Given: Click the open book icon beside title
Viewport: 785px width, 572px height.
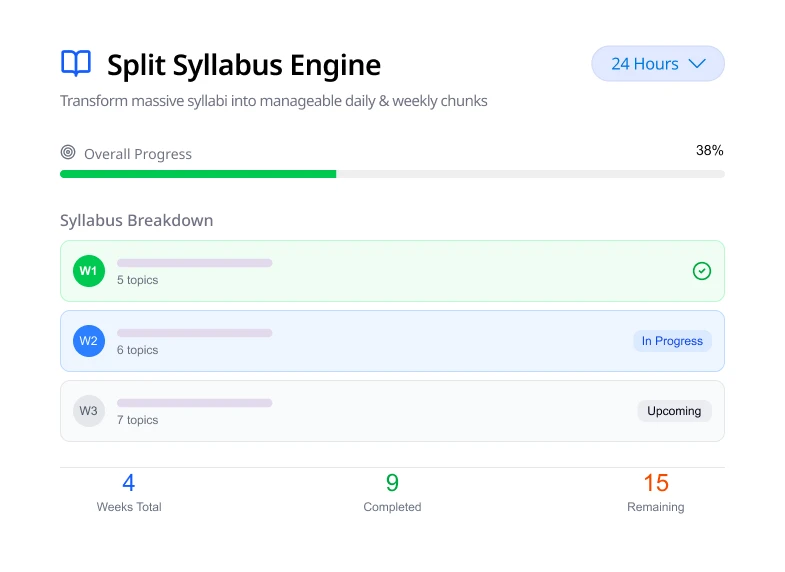Looking at the screenshot, I should click(x=76, y=64).
